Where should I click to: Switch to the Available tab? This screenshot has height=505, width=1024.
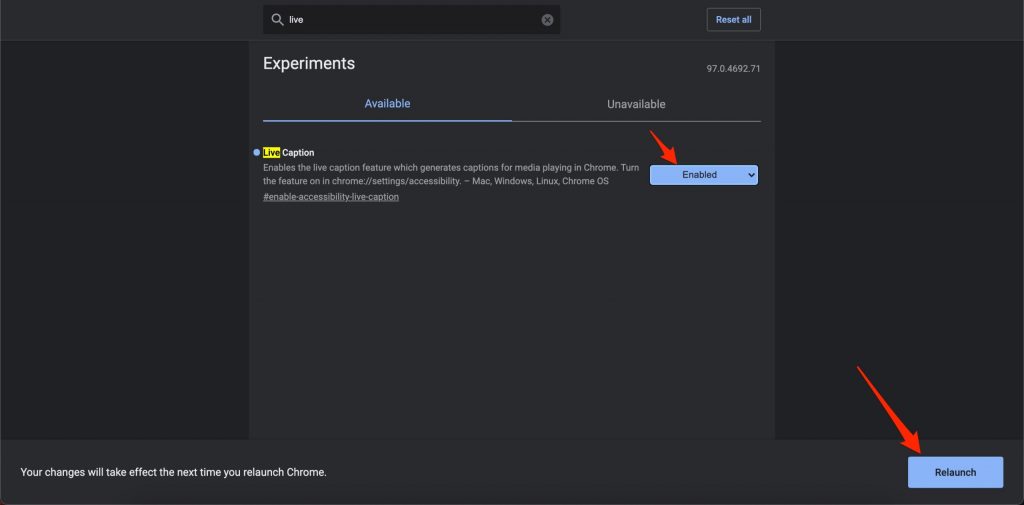[387, 104]
